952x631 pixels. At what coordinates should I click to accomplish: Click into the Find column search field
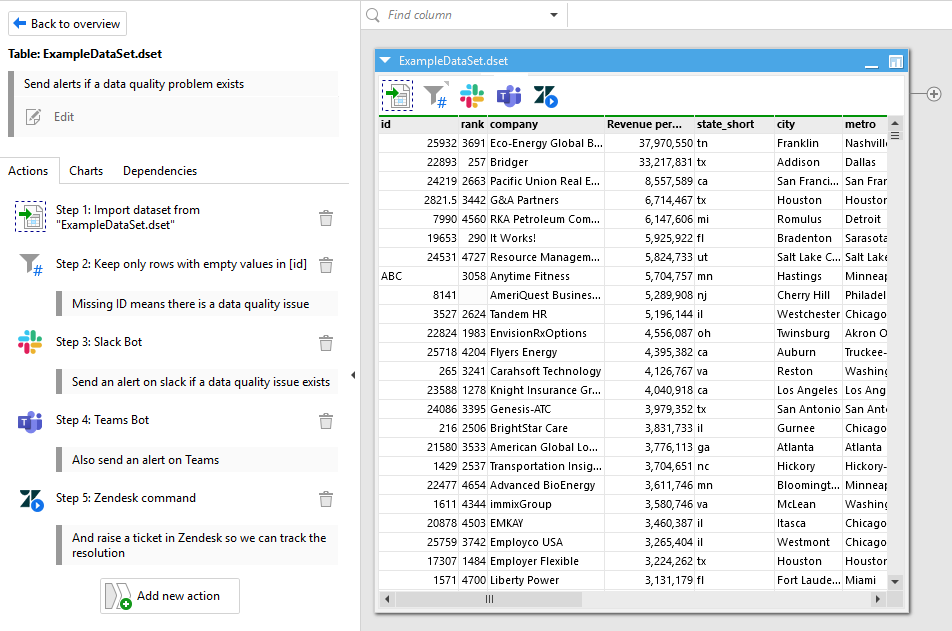click(x=464, y=15)
